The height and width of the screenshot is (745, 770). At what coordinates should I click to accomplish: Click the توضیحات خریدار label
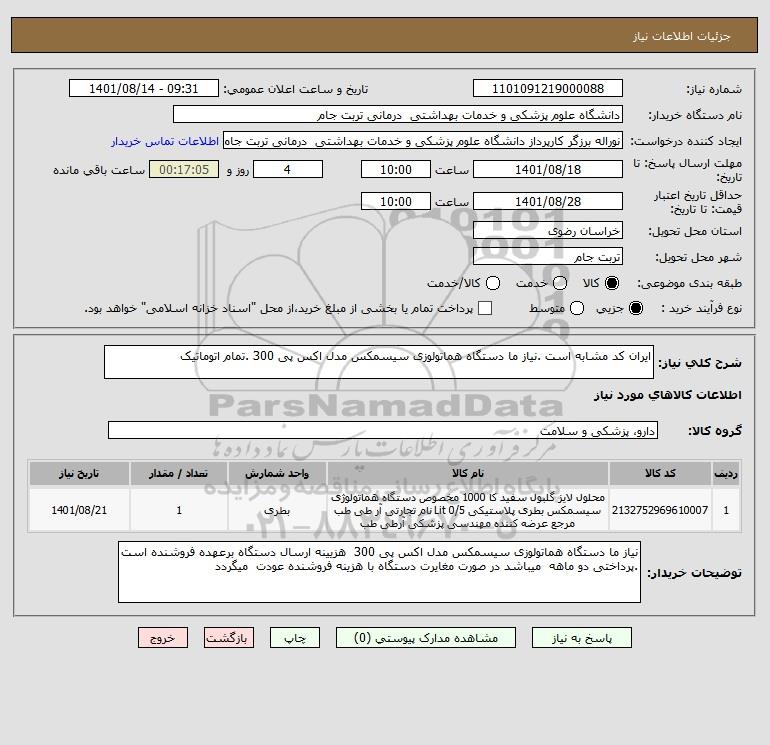tap(694, 573)
